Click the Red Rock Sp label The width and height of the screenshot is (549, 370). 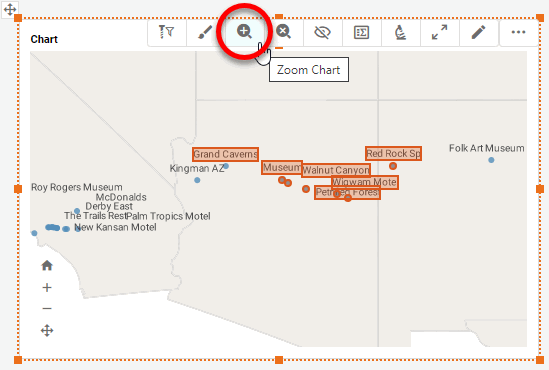pos(394,153)
